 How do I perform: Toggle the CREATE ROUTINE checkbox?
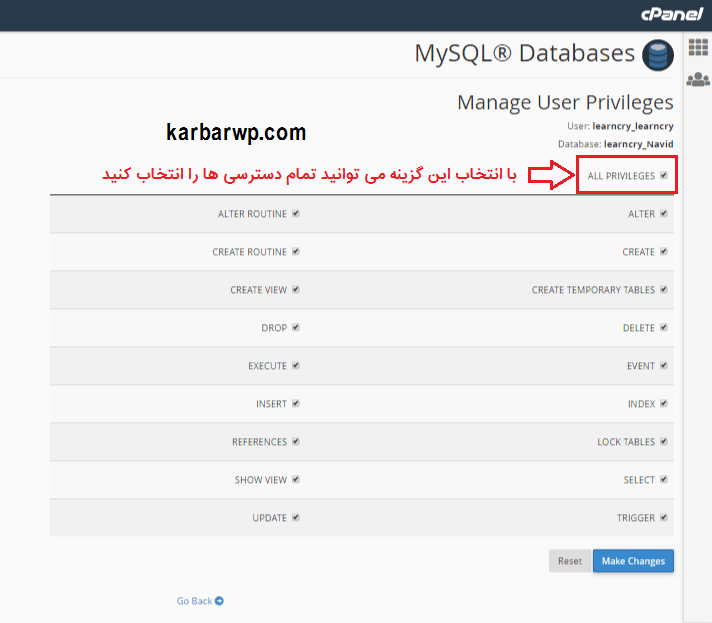[296, 251]
